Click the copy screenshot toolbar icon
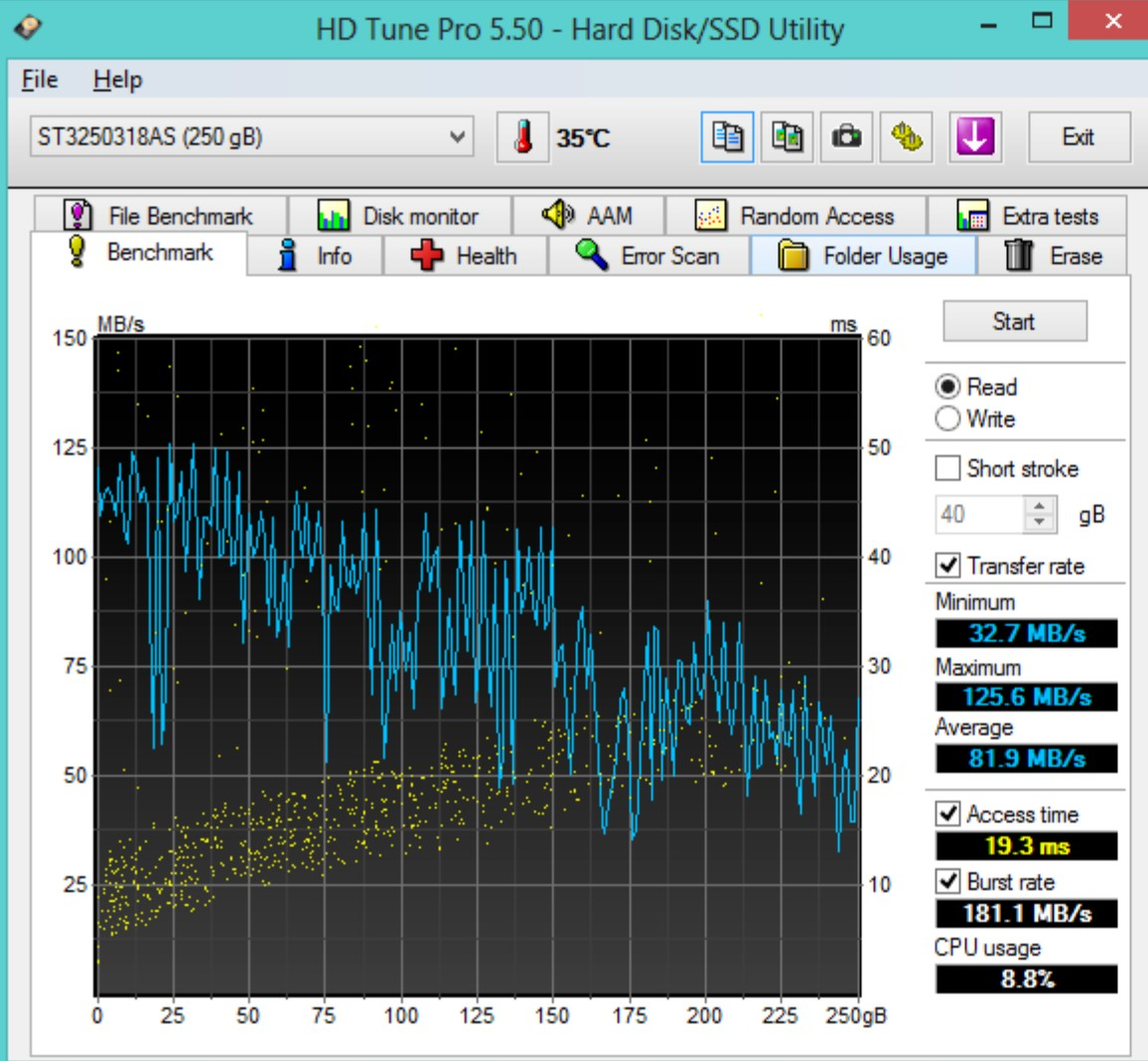 [788, 137]
